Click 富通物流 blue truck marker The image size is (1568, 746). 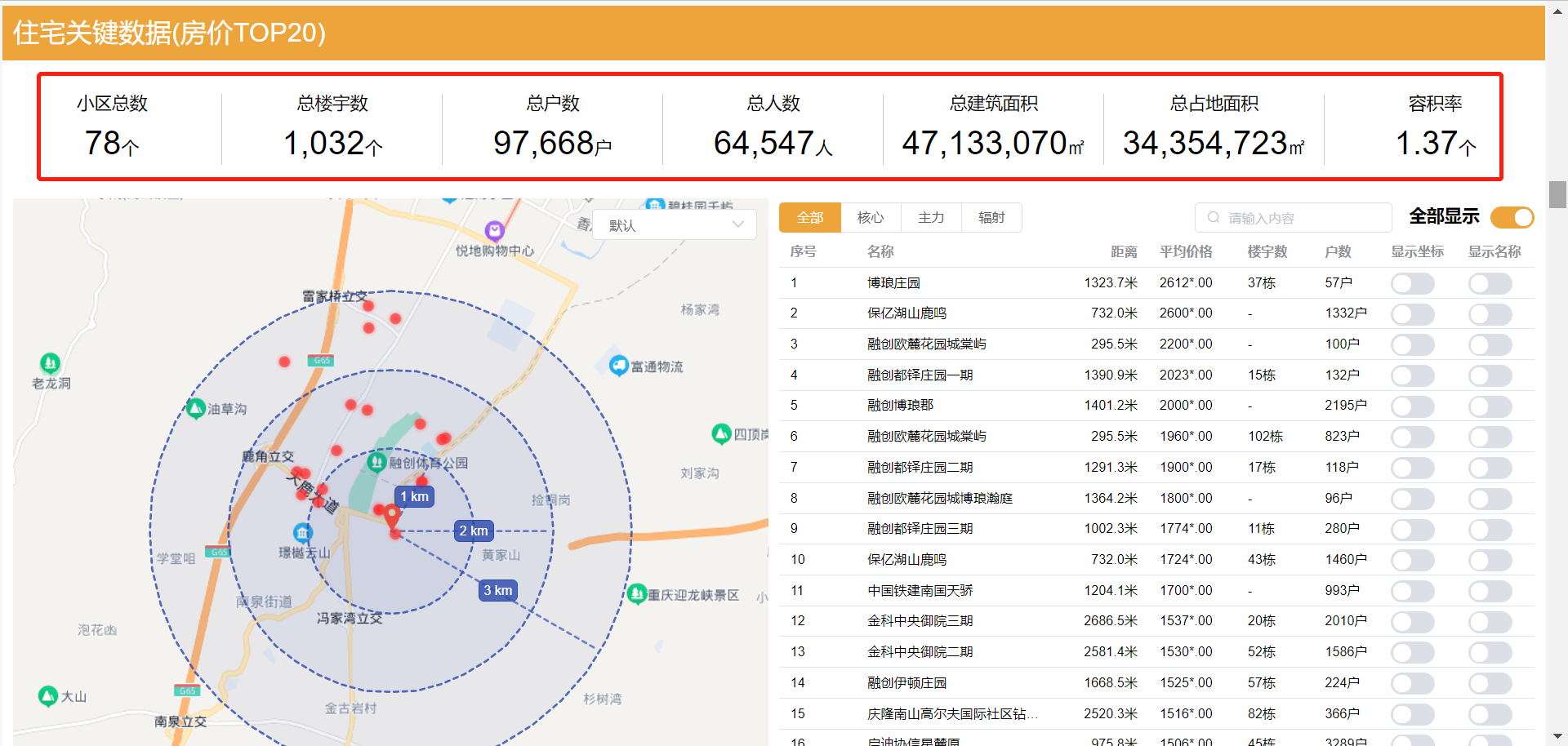point(619,366)
